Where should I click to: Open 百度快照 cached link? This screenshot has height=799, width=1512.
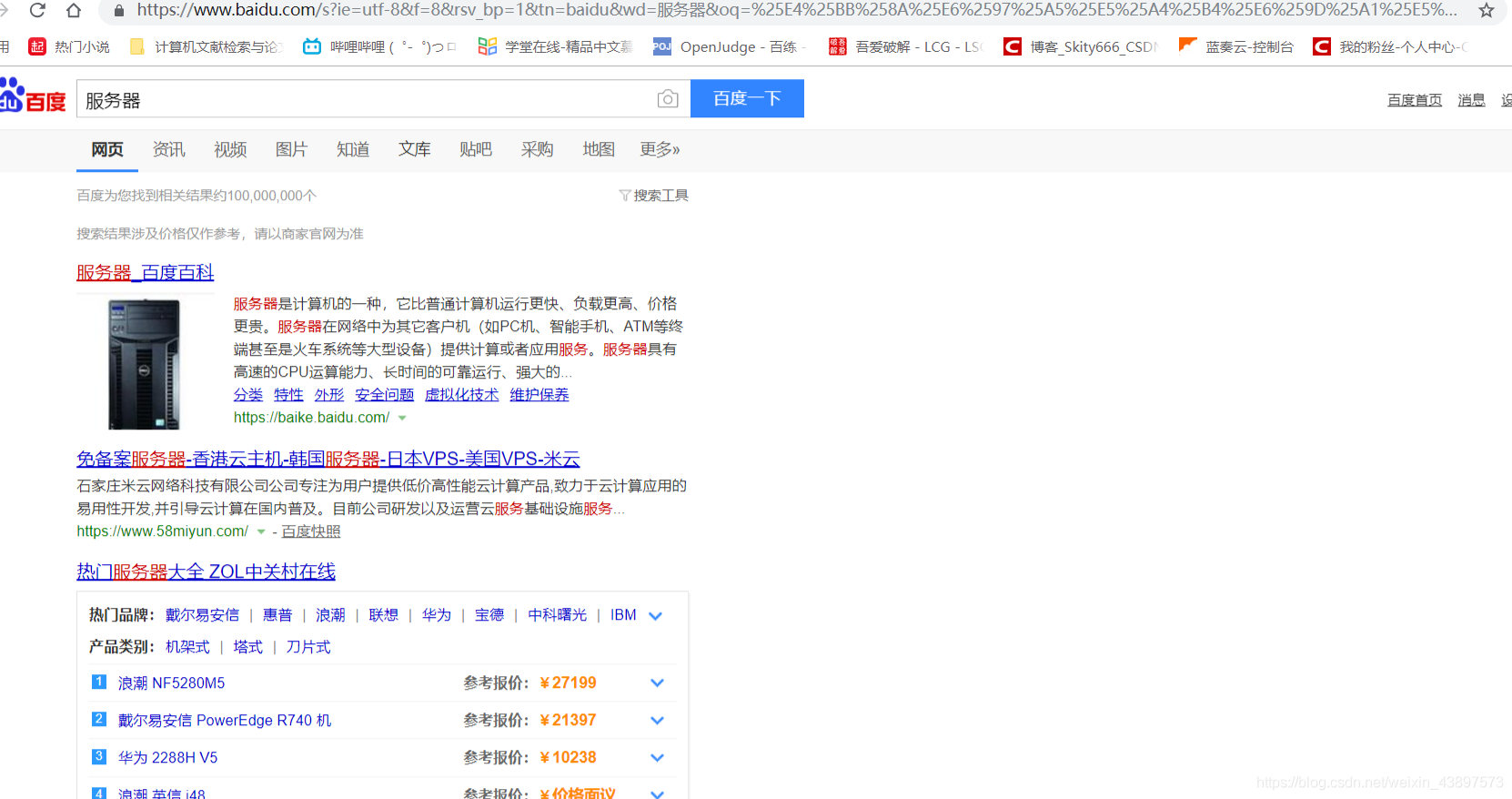click(x=311, y=531)
